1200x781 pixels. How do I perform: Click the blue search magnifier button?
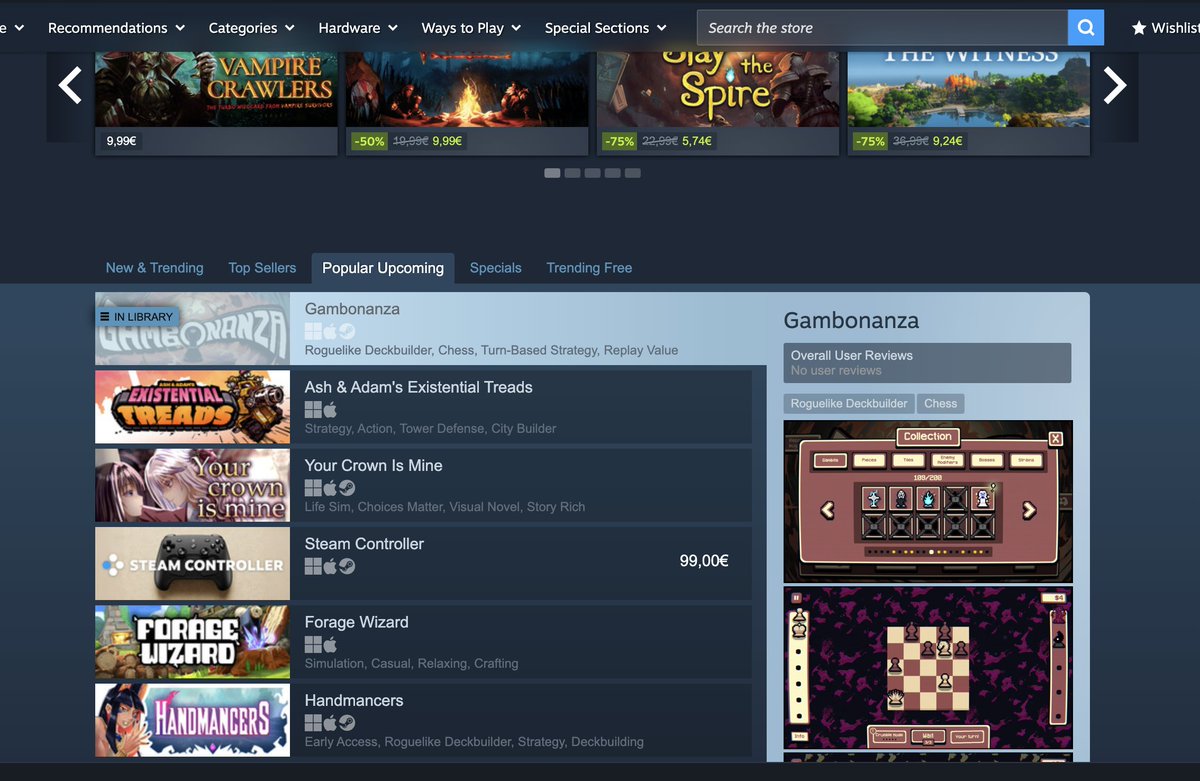(1086, 28)
